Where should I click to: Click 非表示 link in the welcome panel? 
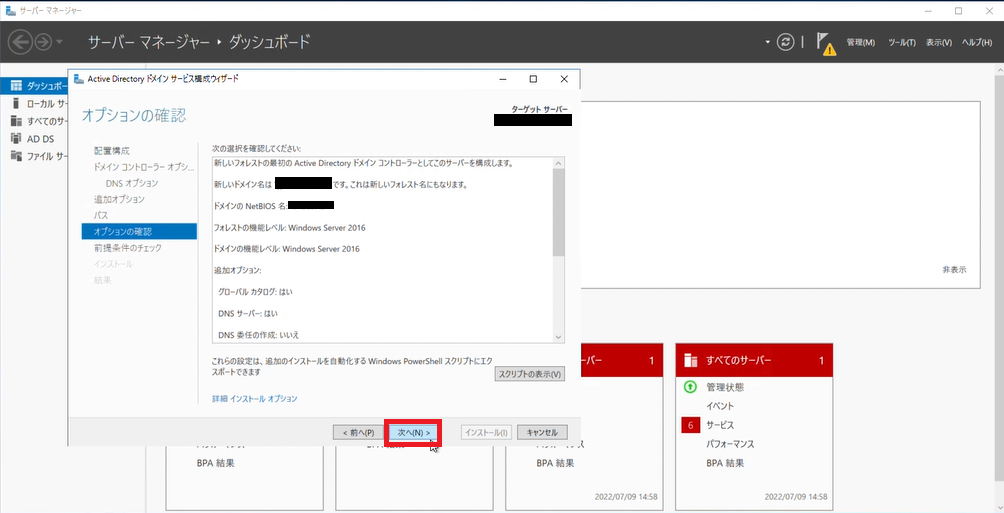coord(954,270)
